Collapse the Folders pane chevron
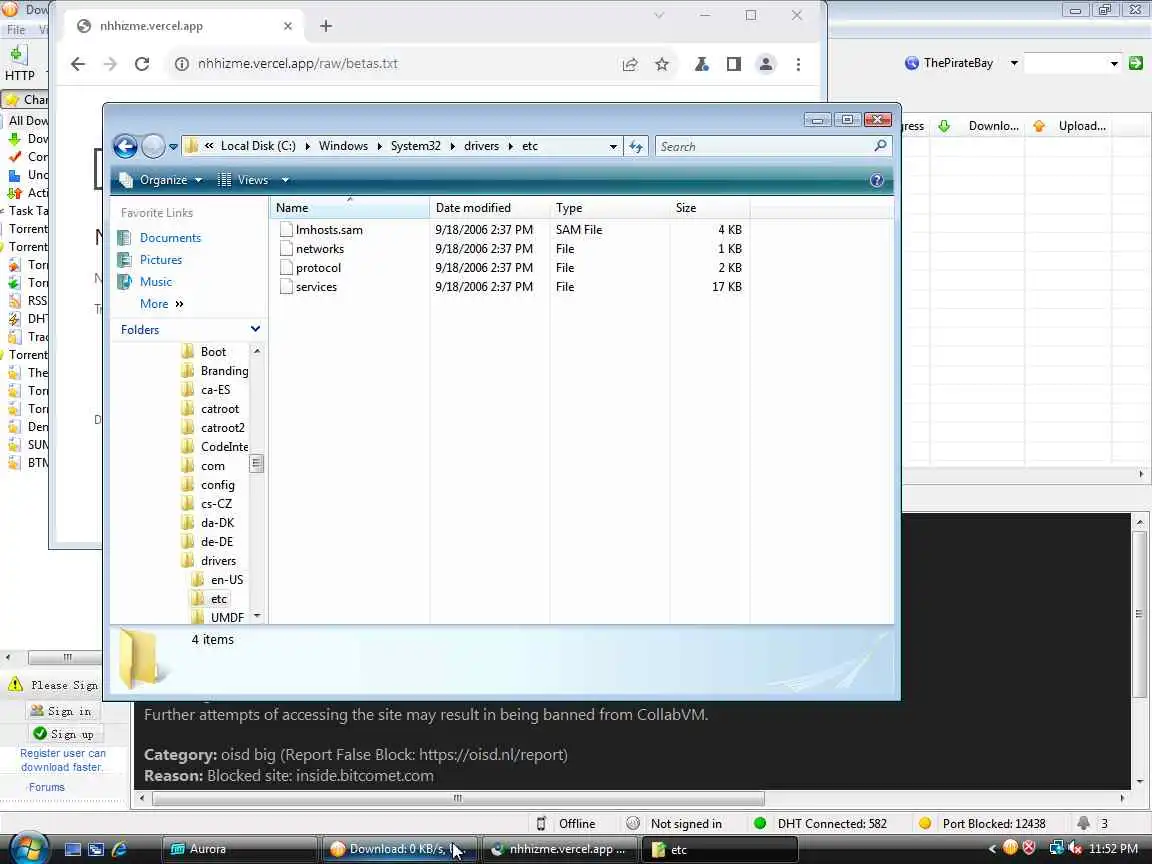1152x864 pixels. 255,329
